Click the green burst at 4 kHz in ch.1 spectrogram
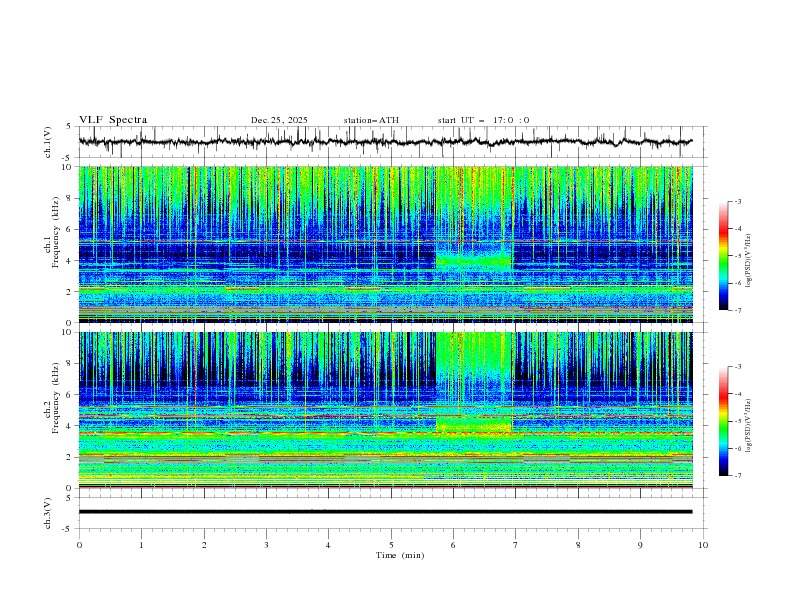This screenshot has width=792, height=612. [474, 261]
